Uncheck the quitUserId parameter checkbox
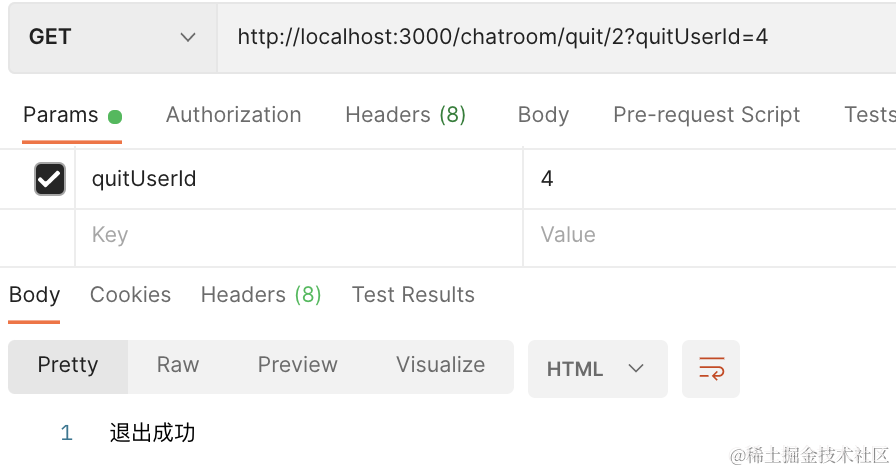 (49, 179)
